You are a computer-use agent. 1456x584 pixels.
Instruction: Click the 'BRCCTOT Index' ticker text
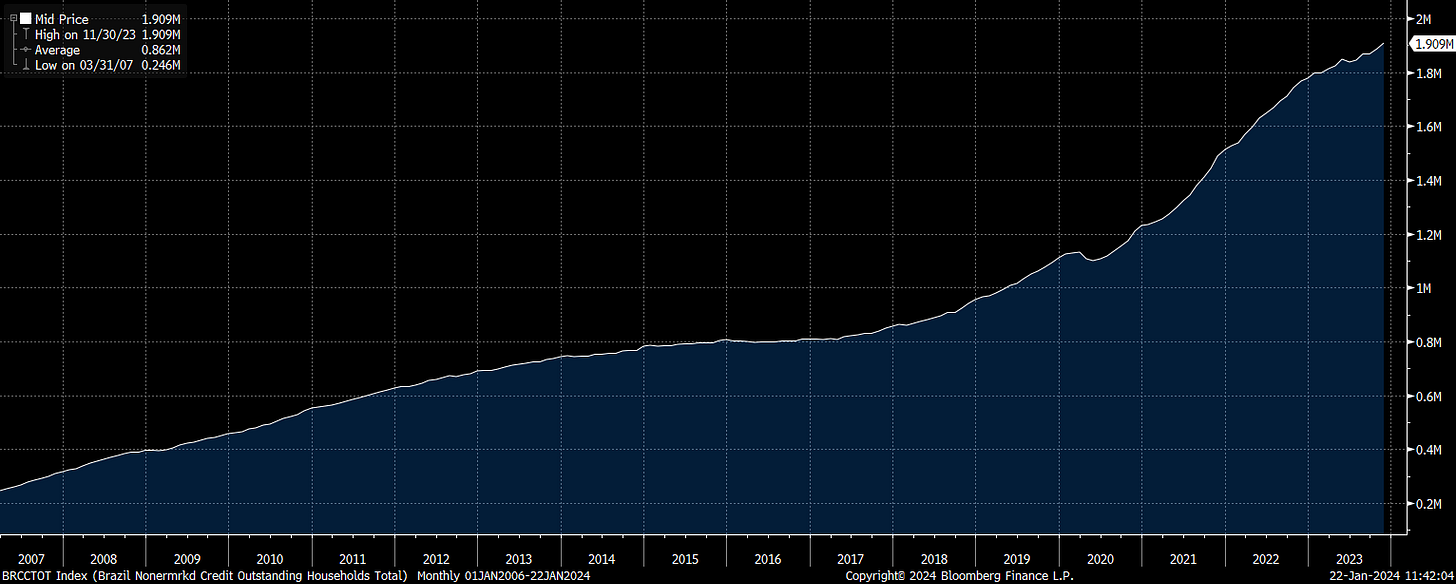click(x=43, y=576)
